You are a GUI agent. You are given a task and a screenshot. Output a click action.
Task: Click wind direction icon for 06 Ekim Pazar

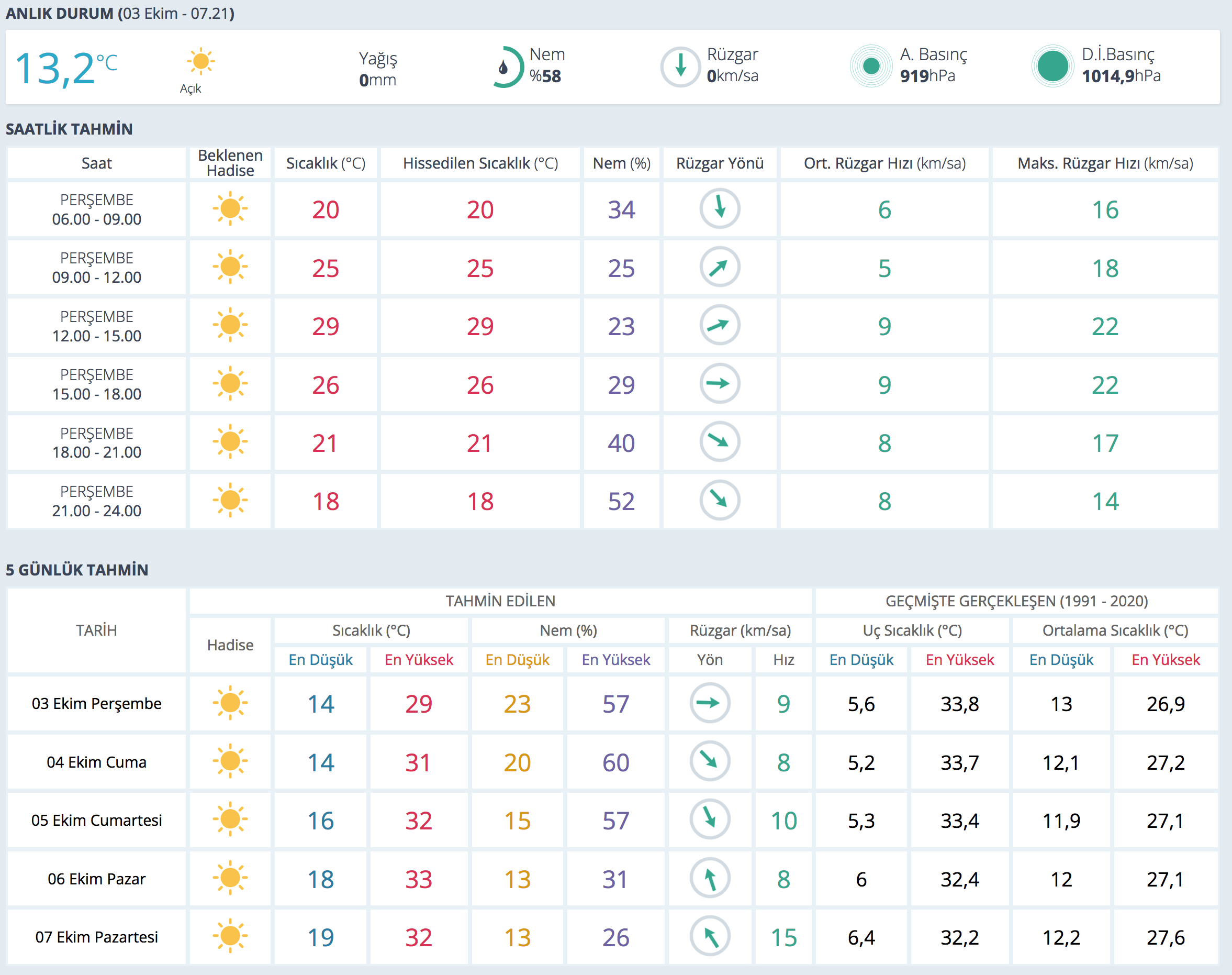pos(710,879)
